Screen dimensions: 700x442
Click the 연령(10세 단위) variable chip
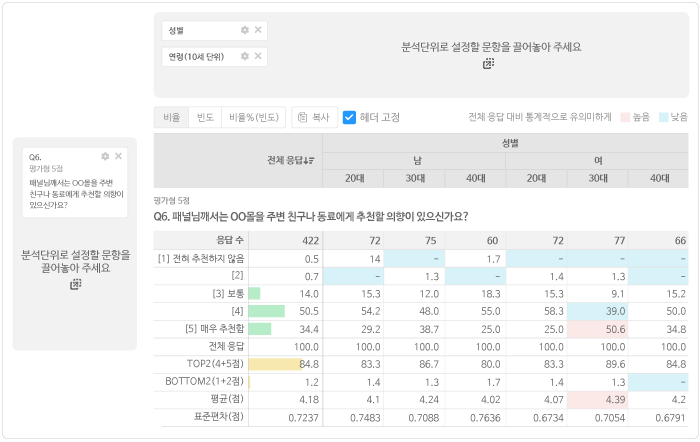point(214,57)
